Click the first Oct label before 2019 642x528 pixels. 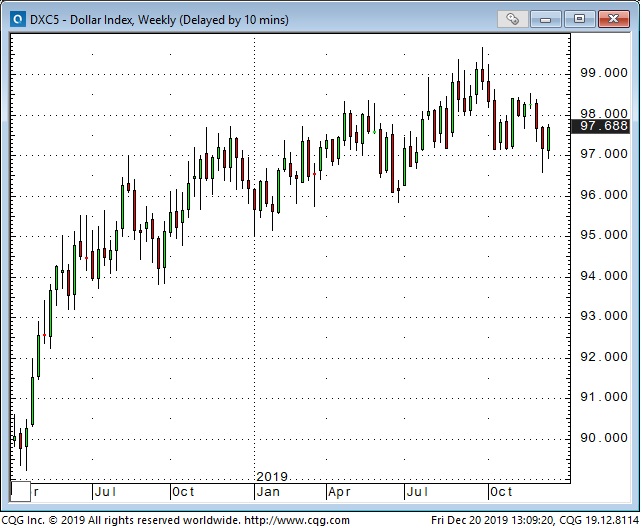183,492
